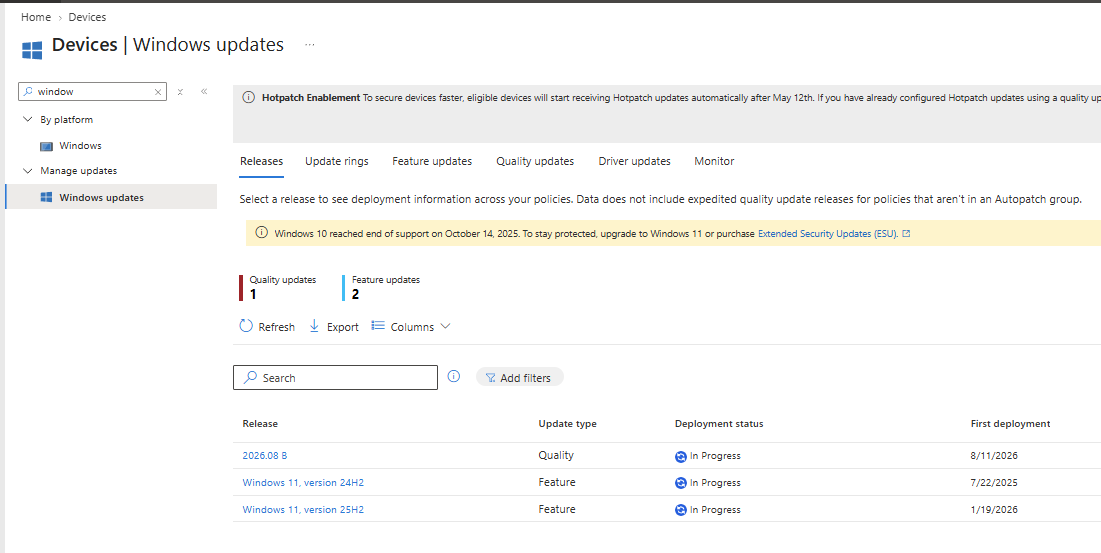Focus the sidebar search field containing window
Image resolution: width=1101 pixels, height=553 pixels.
click(x=93, y=91)
